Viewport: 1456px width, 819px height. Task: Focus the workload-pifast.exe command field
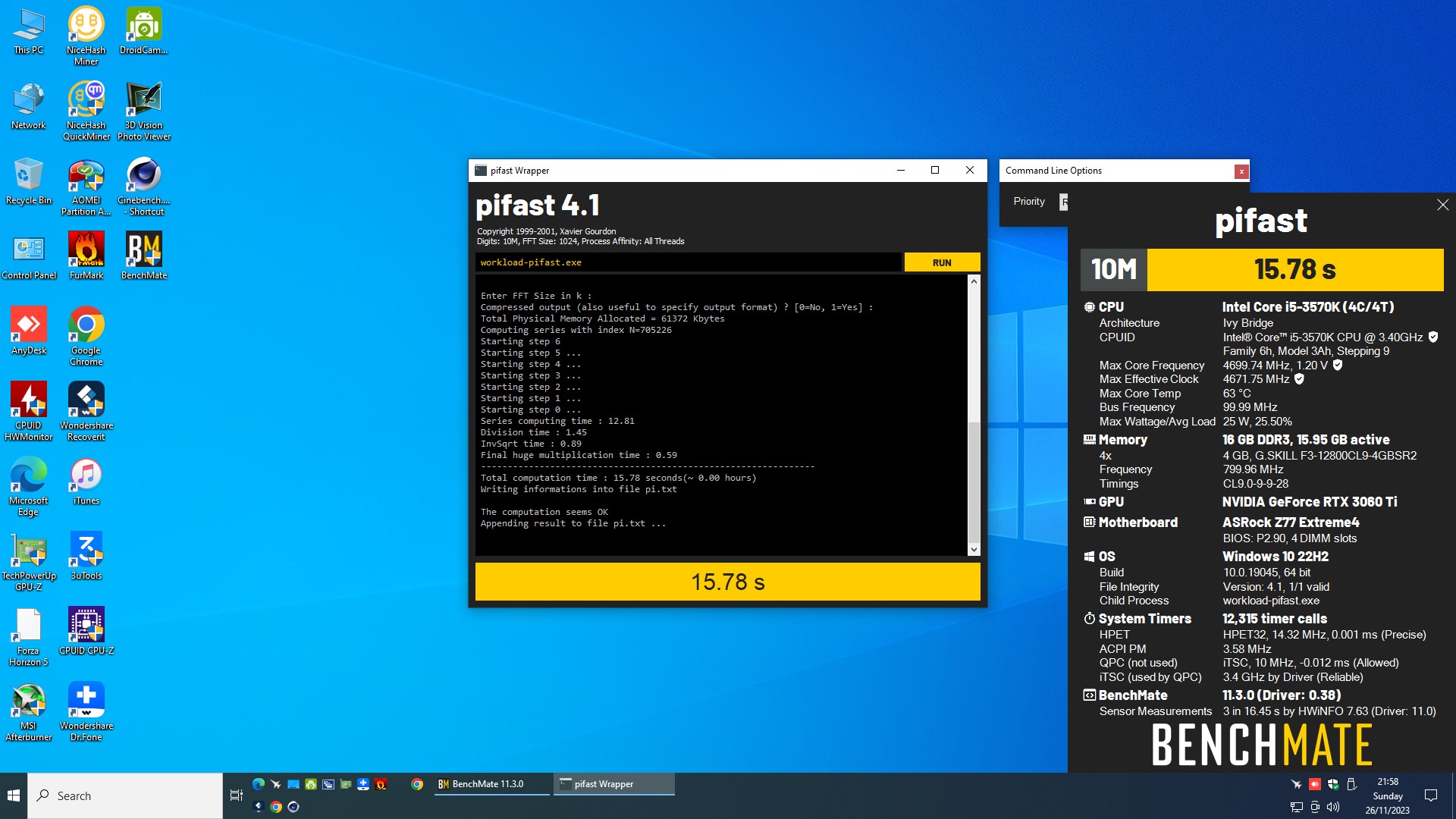point(689,262)
